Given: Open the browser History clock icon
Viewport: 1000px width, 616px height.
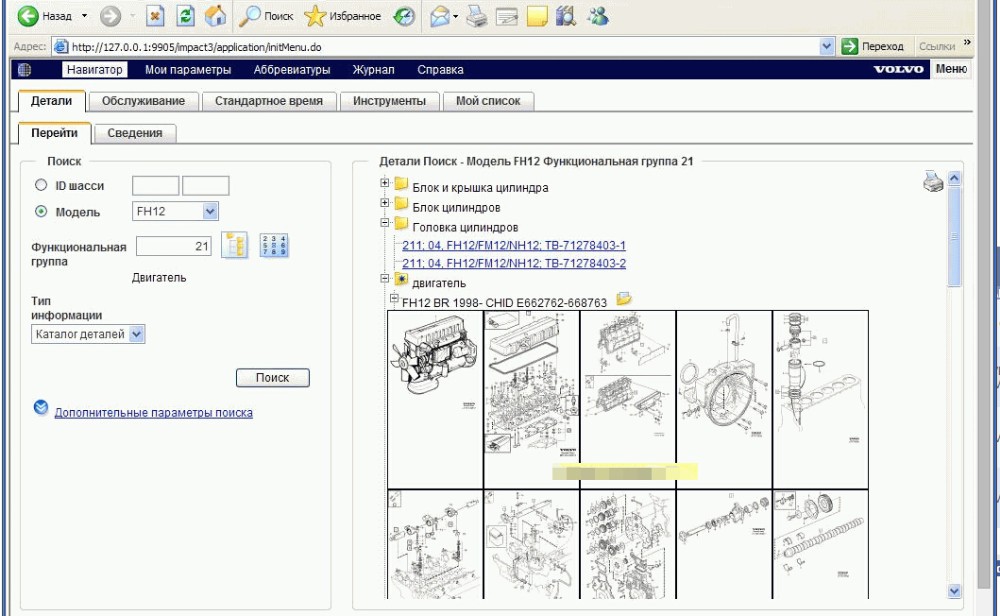Looking at the screenshot, I should (x=404, y=16).
